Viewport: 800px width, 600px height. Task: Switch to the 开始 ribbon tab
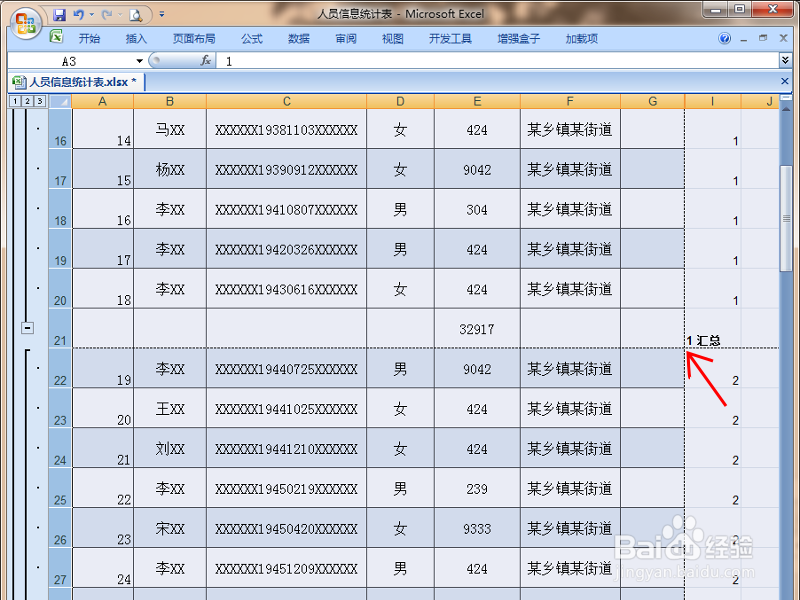coord(89,38)
